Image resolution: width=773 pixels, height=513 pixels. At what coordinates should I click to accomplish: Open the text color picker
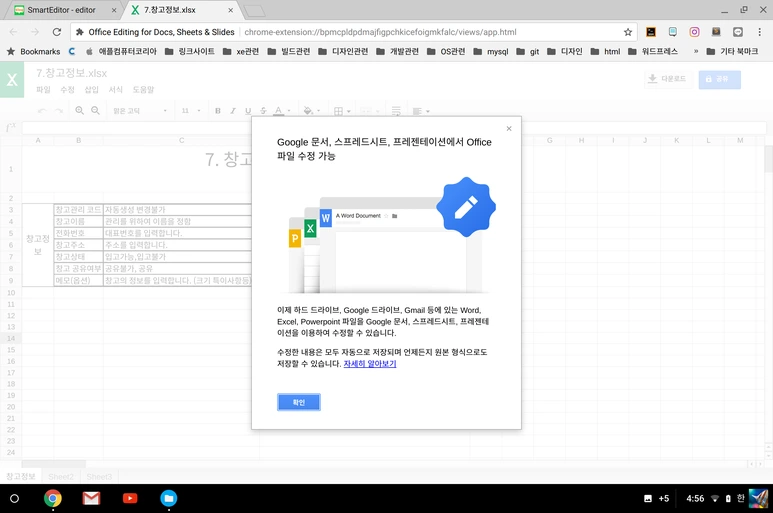(282, 111)
